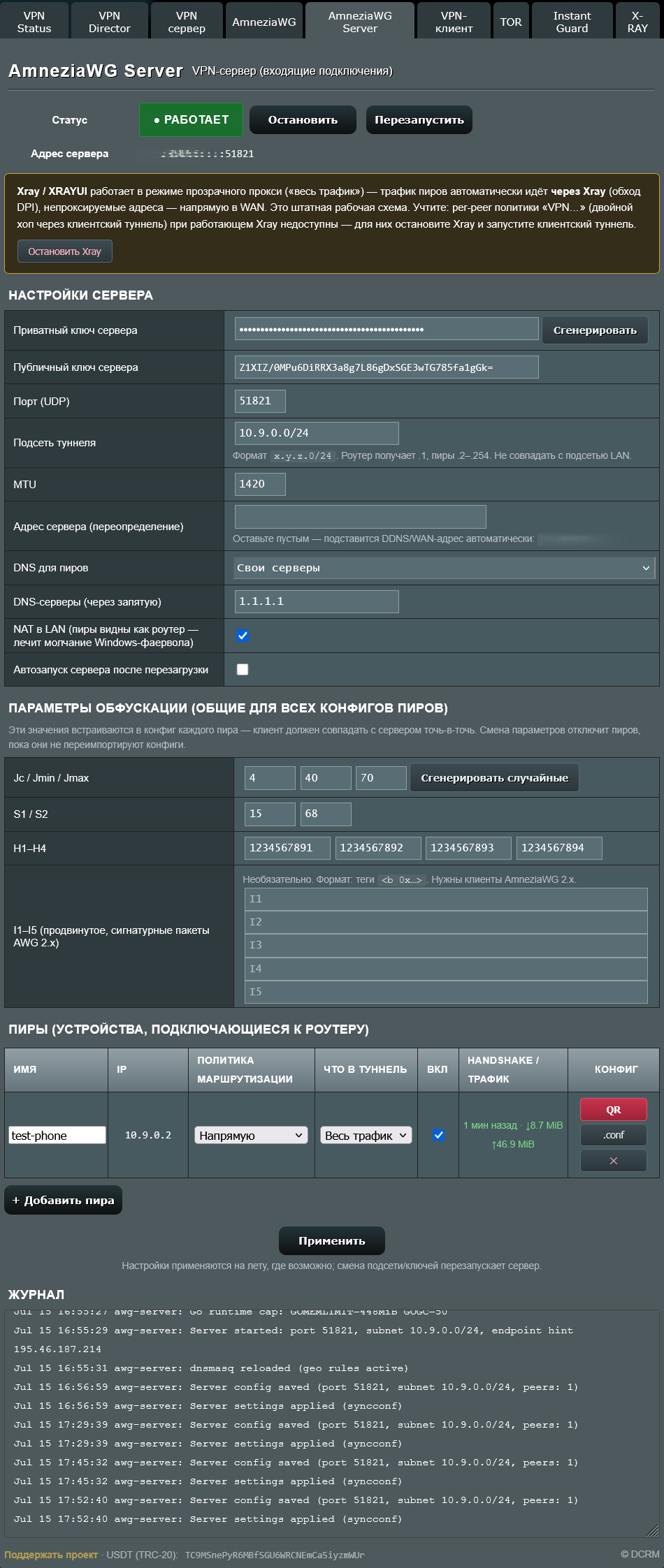Click the I2 signature packet field
Viewport: 664px width, 1568px height.
(446, 922)
